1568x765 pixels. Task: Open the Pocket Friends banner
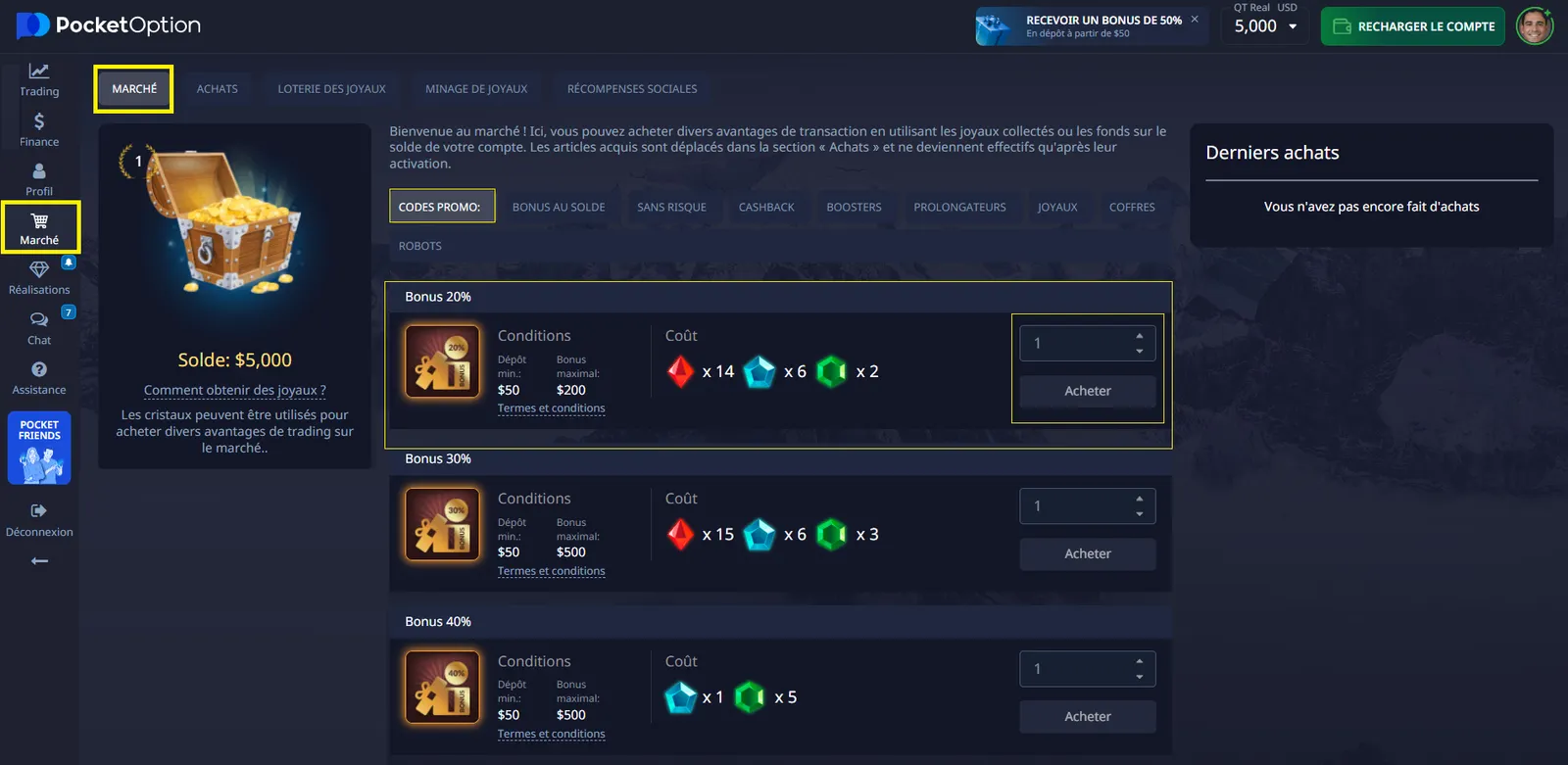pos(39,448)
